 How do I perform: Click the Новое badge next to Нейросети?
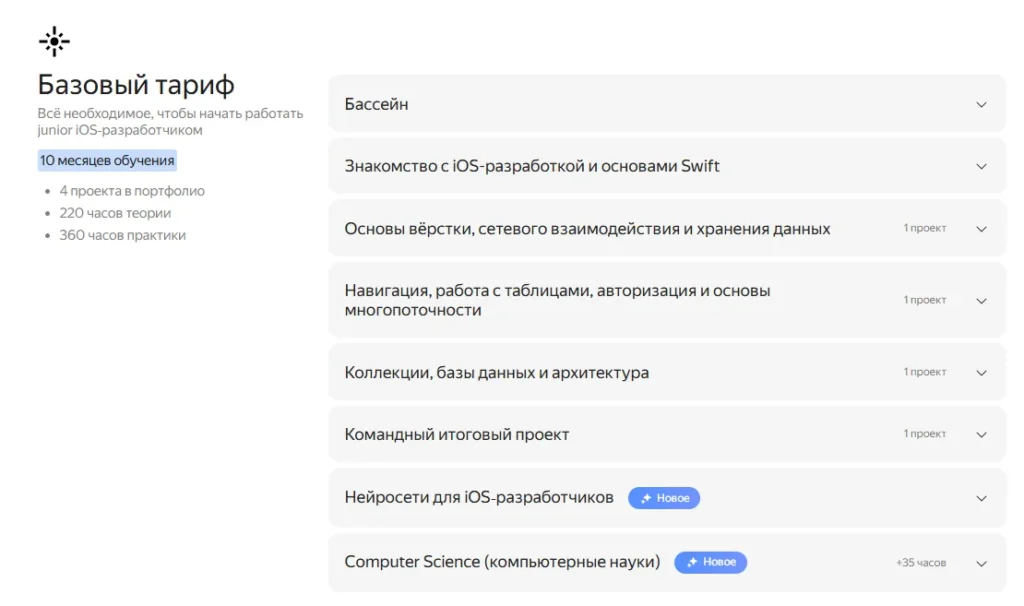[664, 497]
